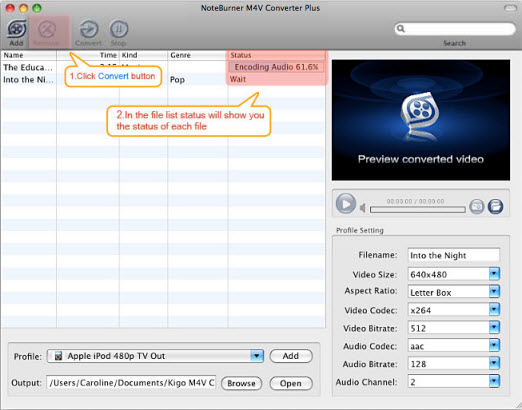The image size is (522, 410).
Task: Click the magnifier icon in search box
Action: point(401,29)
